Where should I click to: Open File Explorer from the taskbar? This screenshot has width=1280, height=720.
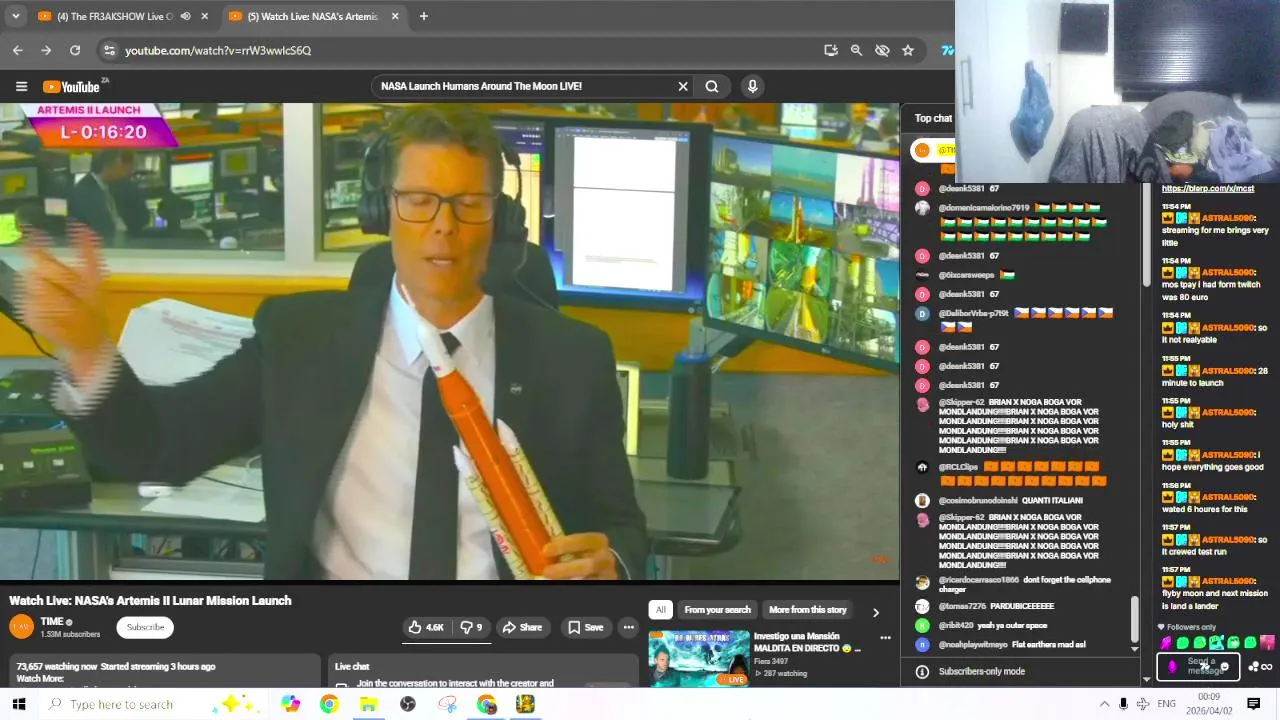tap(368, 704)
